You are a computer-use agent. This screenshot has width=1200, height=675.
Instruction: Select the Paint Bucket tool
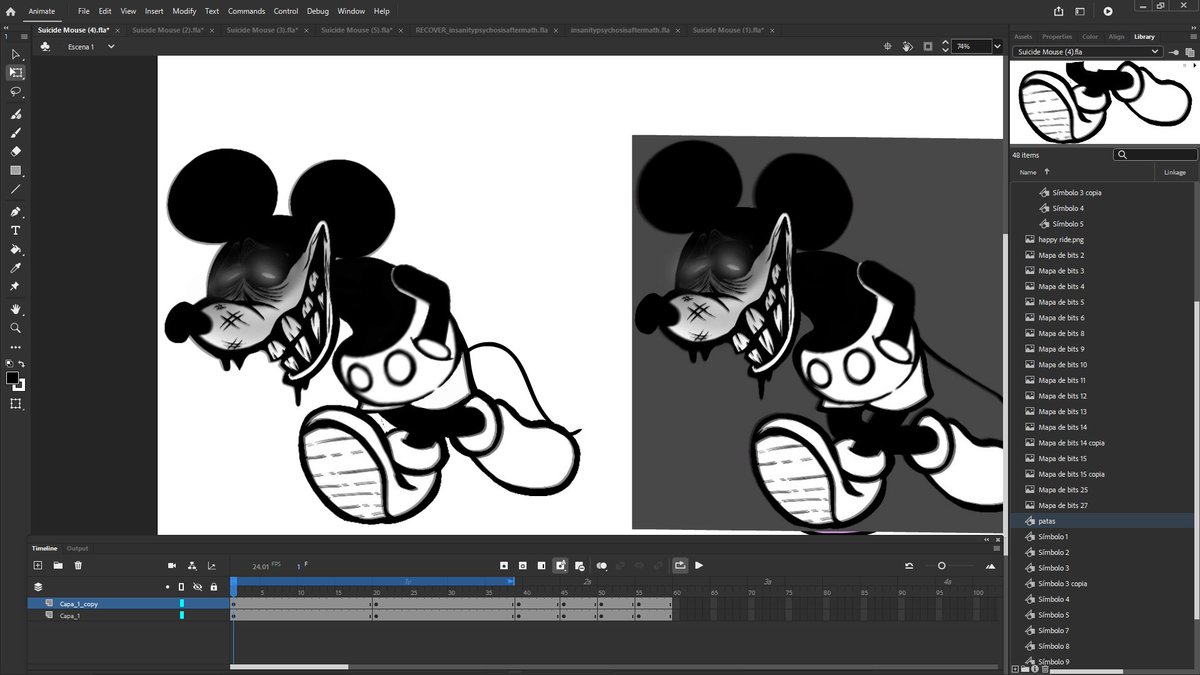pos(15,249)
